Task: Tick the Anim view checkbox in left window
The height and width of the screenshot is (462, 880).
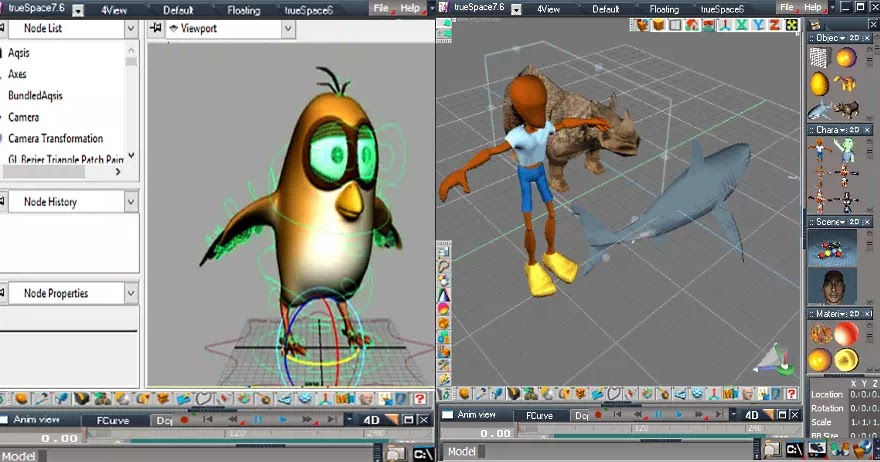Action: coord(5,419)
